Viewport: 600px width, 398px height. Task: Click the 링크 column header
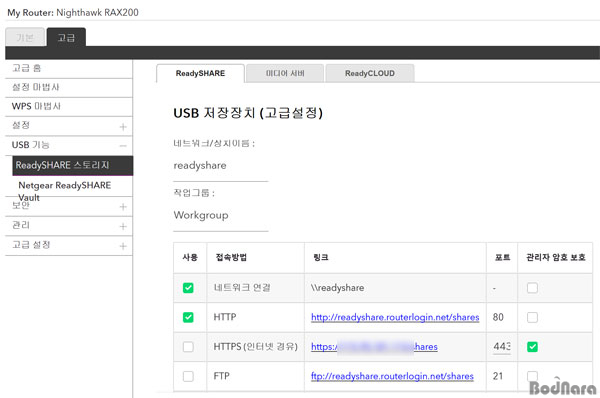click(x=321, y=257)
